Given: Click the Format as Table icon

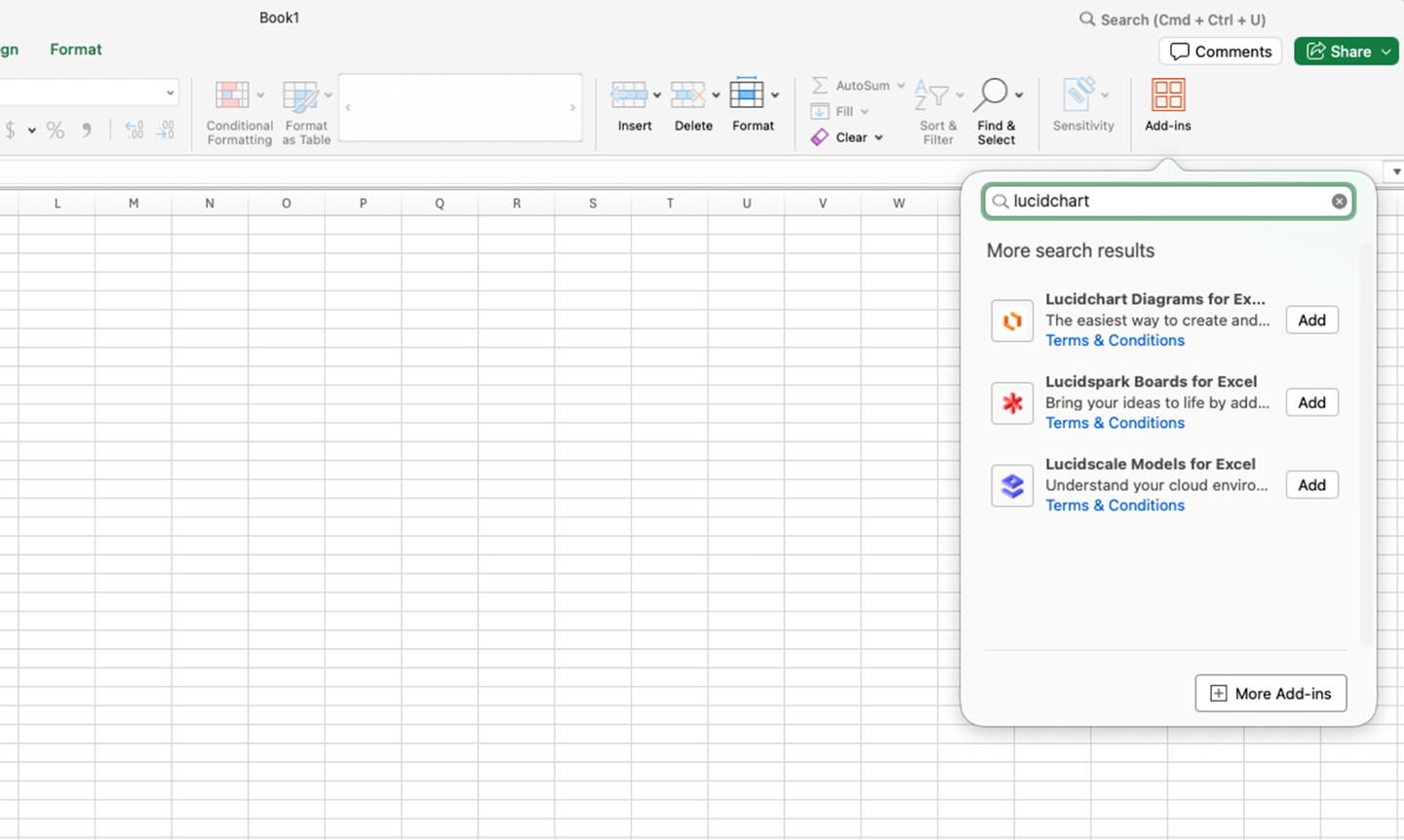Looking at the screenshot, I should 300,96.
